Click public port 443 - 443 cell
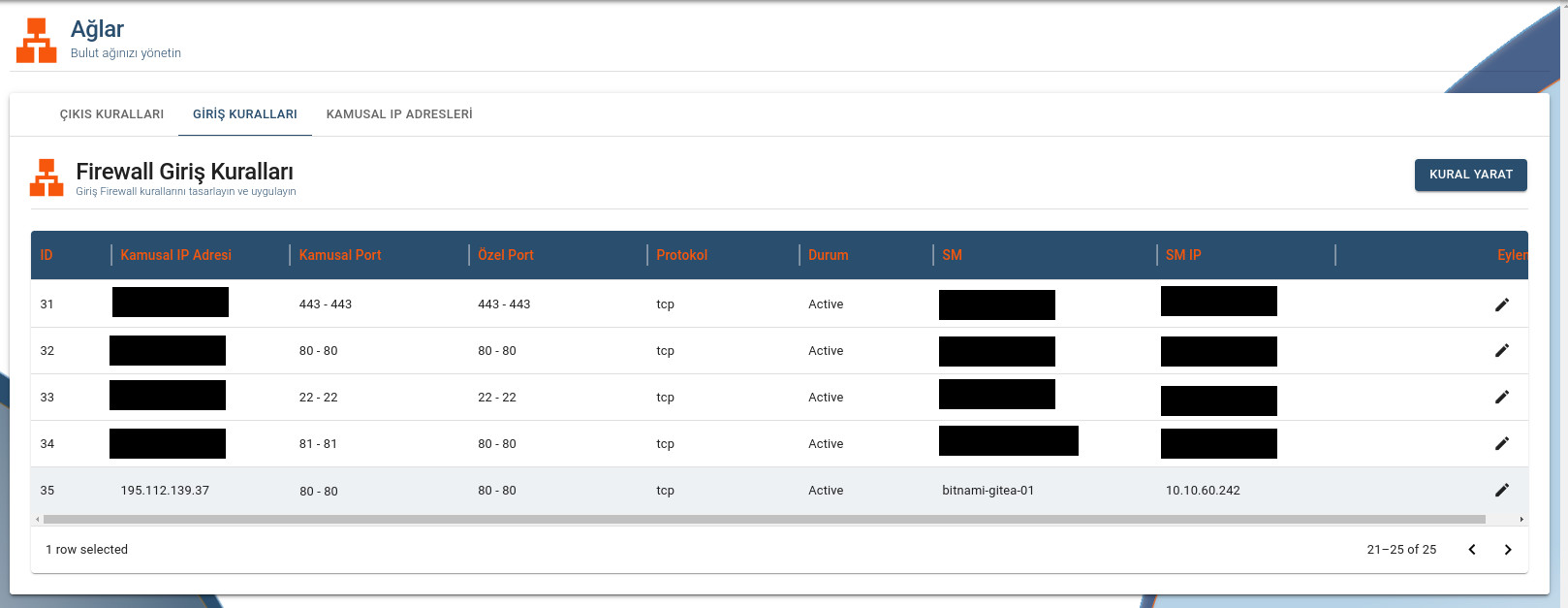The width and height of the screenshot is (1568, 608). (326, 304)
